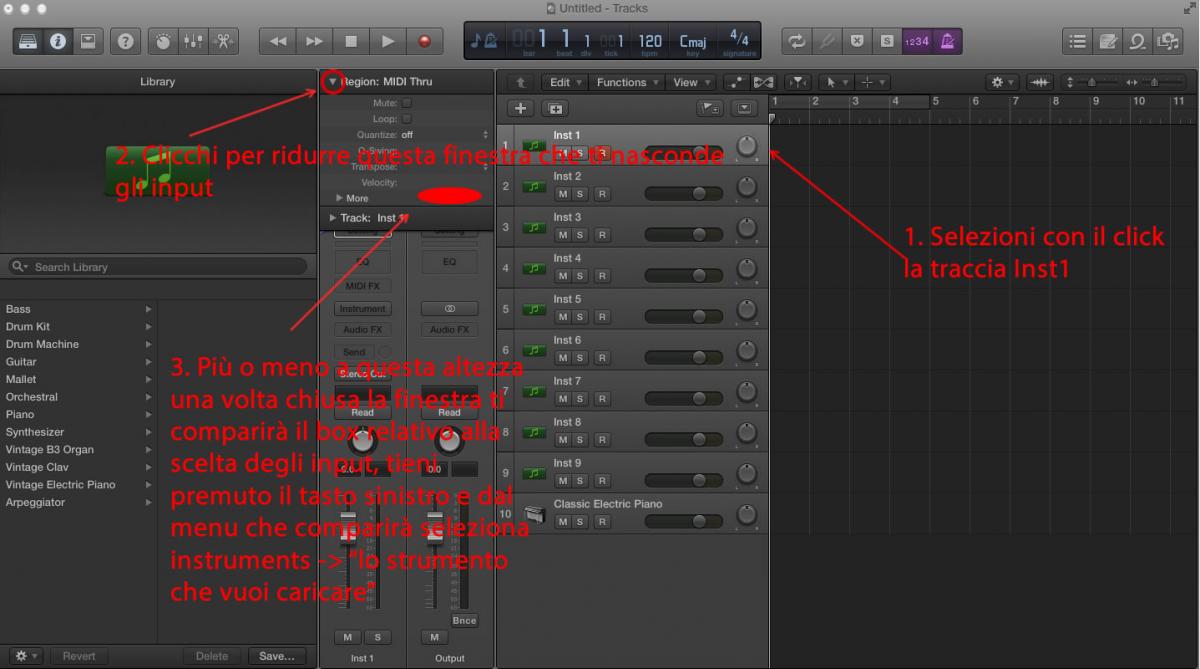Toggle the Cycle mode icon

pyautogui.click(x=798, y=42)
